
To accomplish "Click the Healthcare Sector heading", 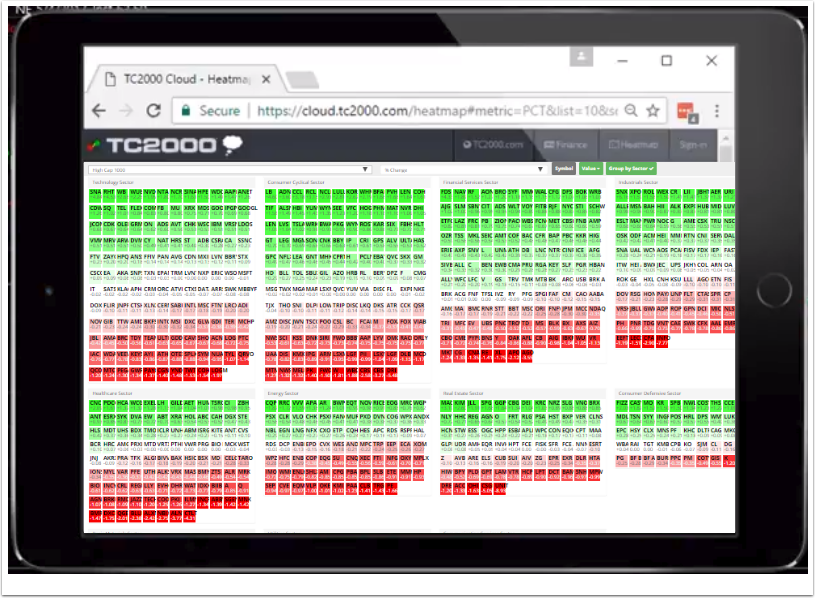I will pyautogui.click(x=112, y=393).
